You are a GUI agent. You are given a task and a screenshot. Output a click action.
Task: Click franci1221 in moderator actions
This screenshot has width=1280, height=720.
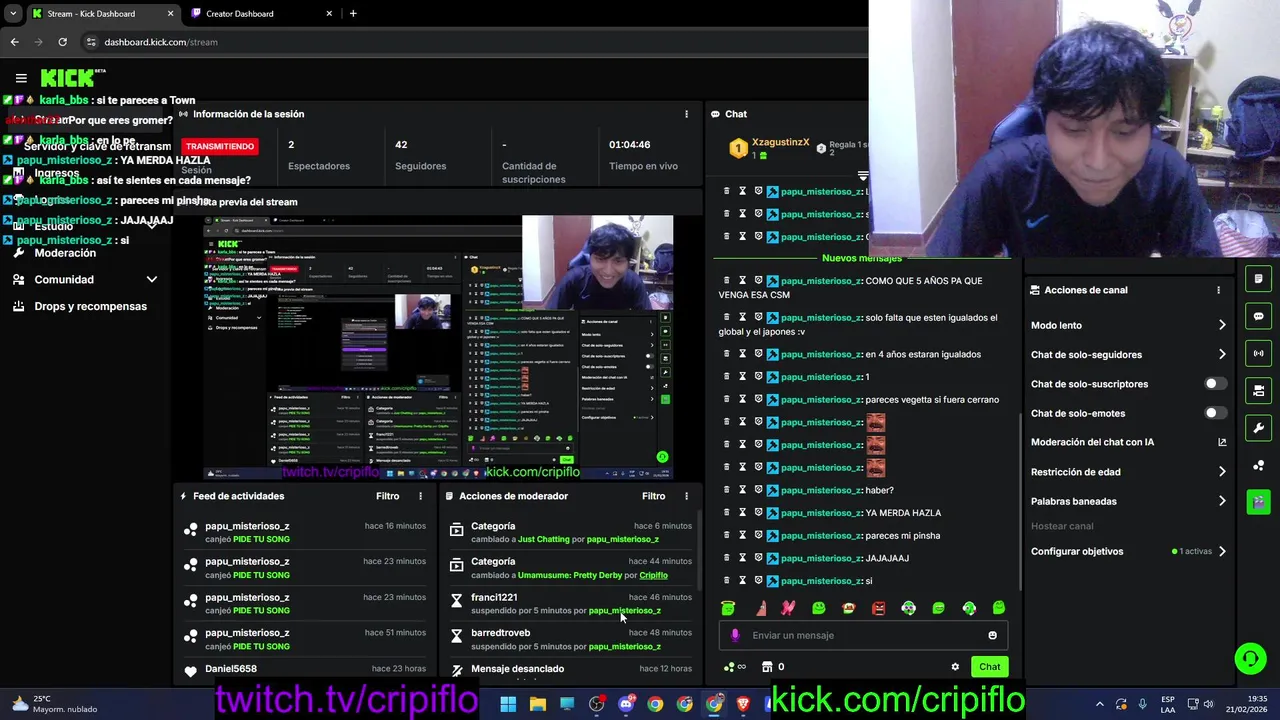click(494, 597)
